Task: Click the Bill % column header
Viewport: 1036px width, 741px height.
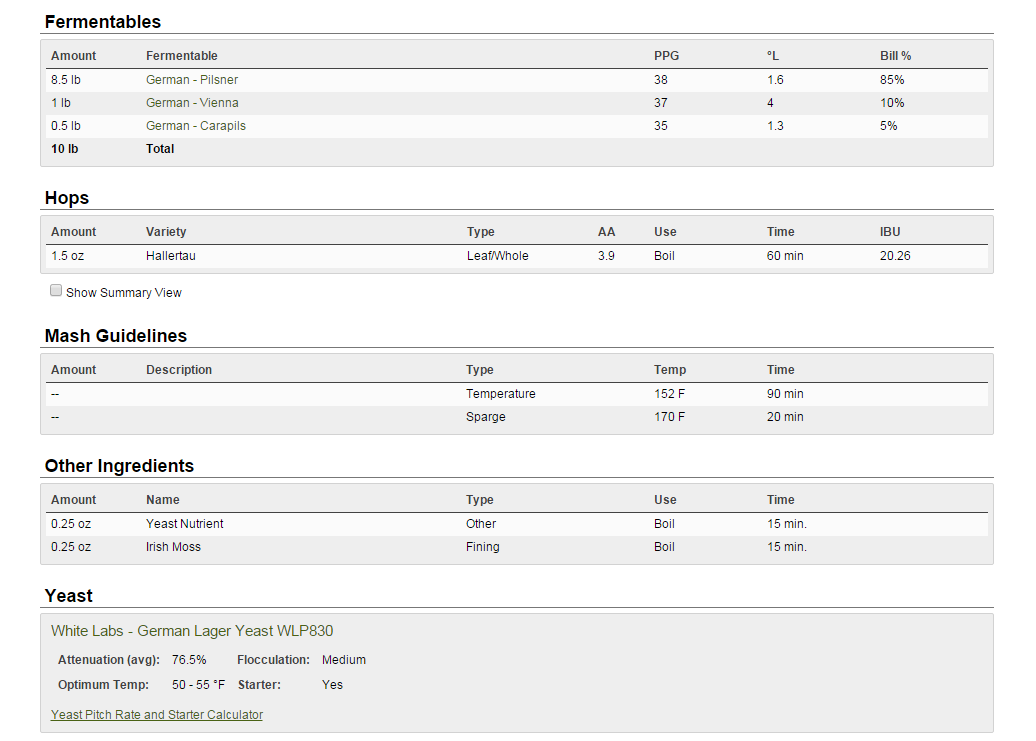Action: point(895,56)
